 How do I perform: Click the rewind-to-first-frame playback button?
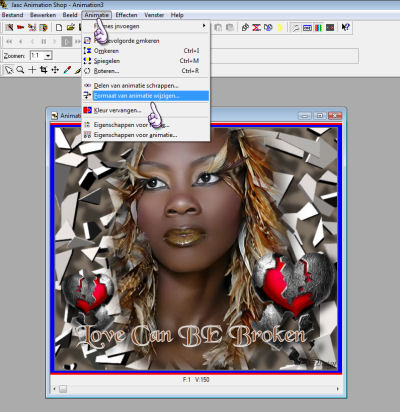pyautogui.click(x=9, y=42)
